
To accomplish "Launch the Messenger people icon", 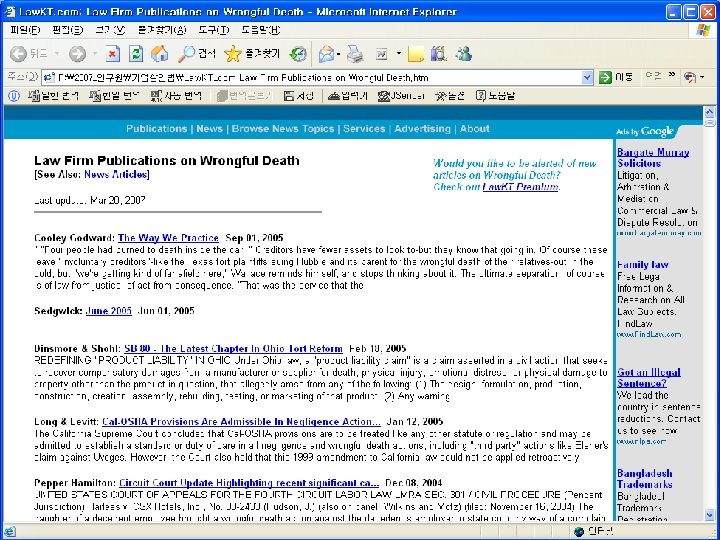I will [463, 54].
